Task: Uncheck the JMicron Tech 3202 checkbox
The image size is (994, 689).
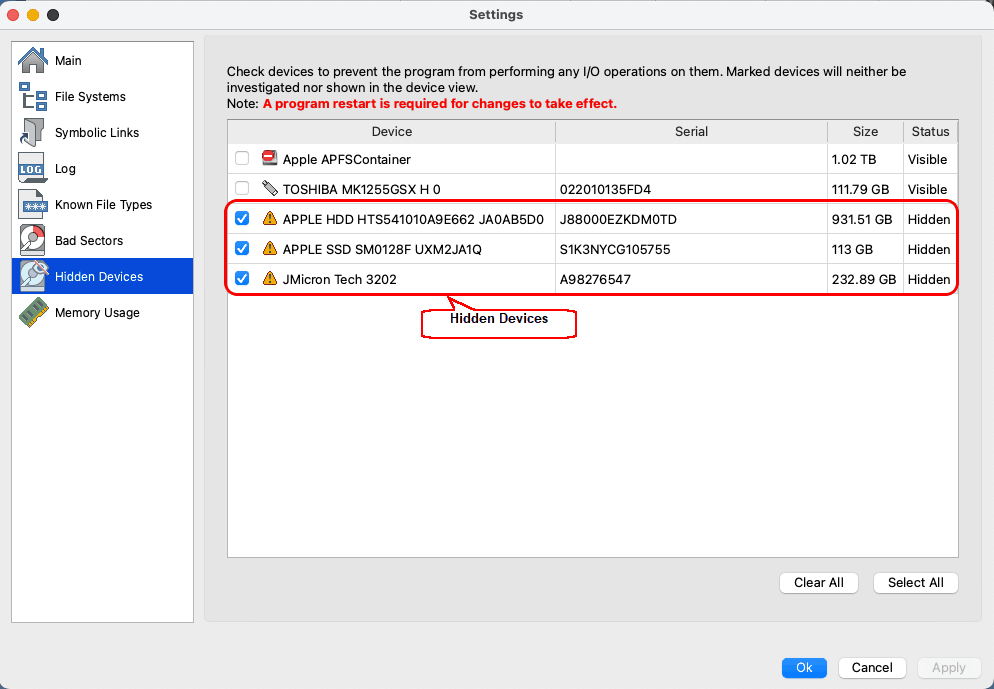Action: pos(242,278)
